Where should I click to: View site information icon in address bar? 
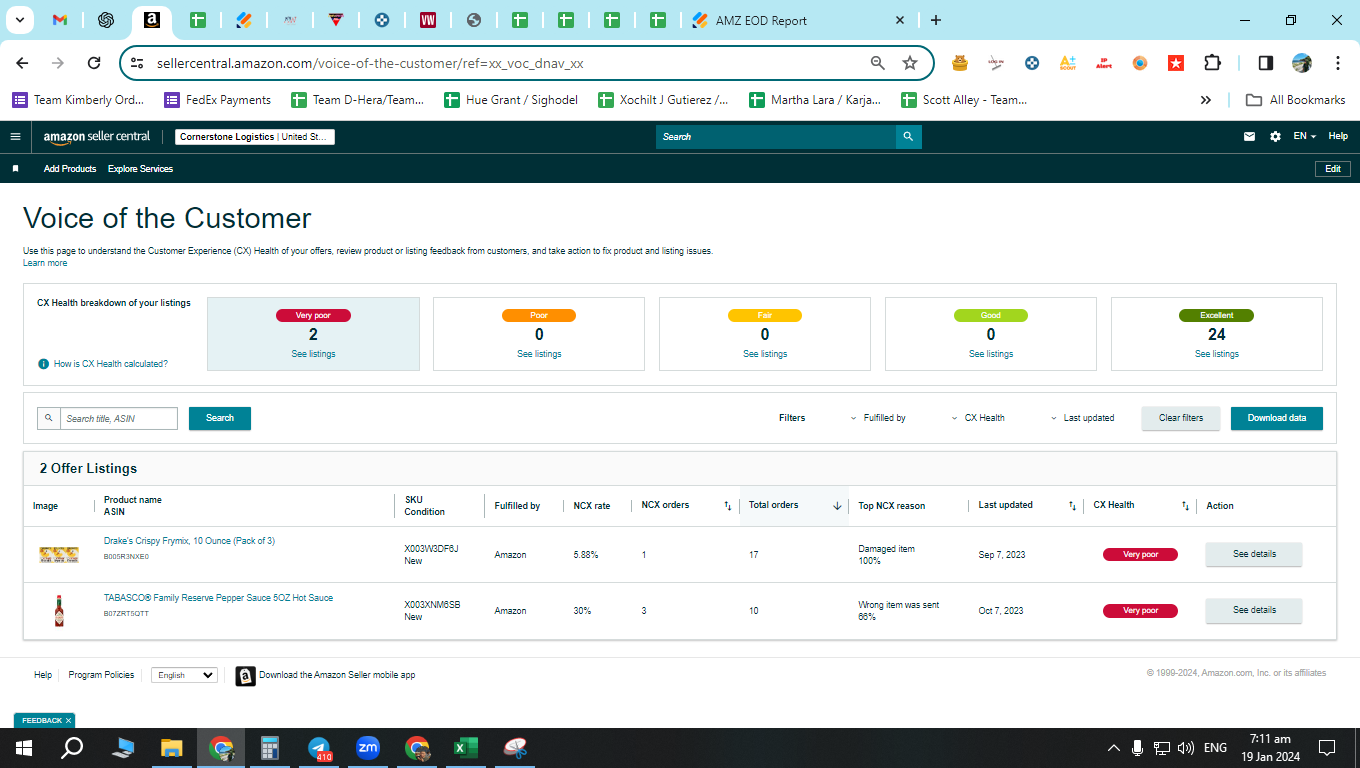[x=138, y=63]
